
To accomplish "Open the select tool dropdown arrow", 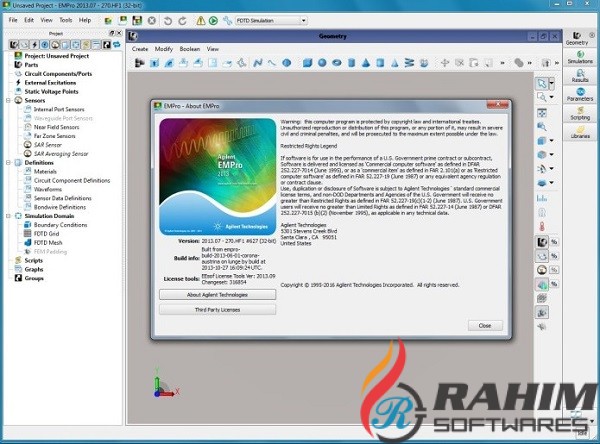I will point(552,83).
